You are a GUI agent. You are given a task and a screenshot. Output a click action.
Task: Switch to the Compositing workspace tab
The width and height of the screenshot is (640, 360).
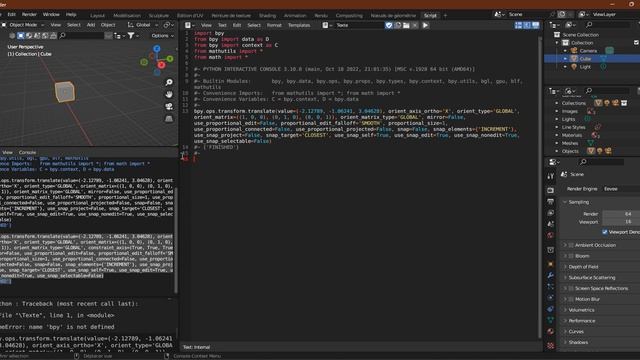click(349, 16)
